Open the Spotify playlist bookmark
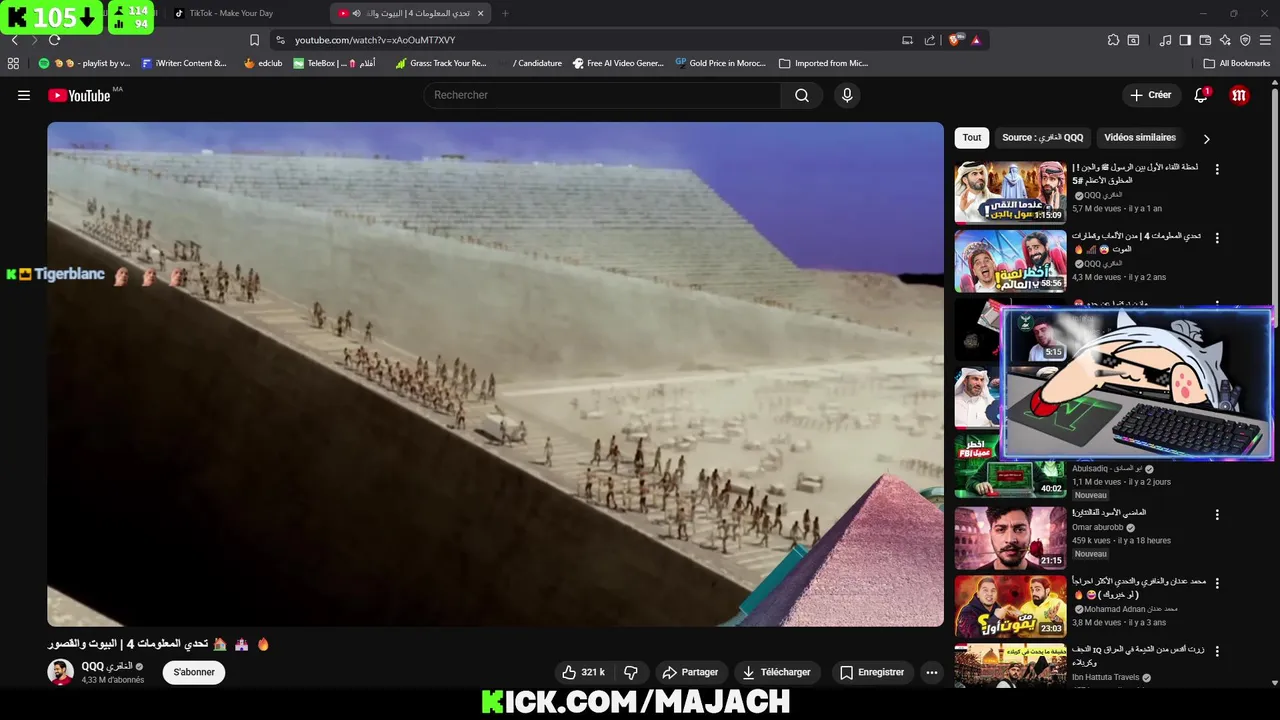This screenshot has height=720, width=1280. click(x=84, y=63)
